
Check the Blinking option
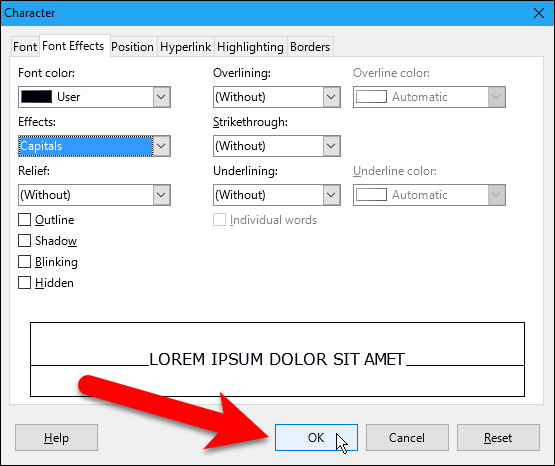[x=24, y=262]
